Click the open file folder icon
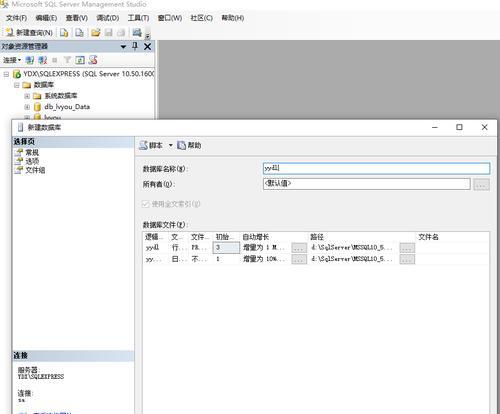This screenshot has height=414, width=500. tap(95, 32)
